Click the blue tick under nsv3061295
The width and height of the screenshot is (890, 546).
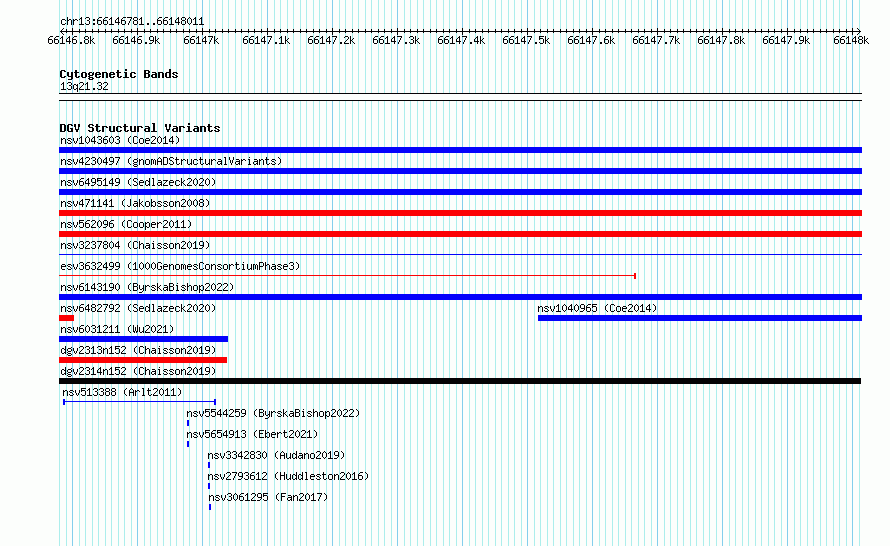pos(210,507)
